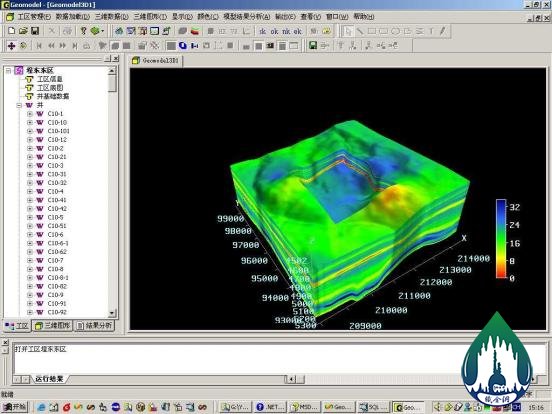The width and height of the screenshot is (552, 414).
Task: Click the rewind playback button
Action: 51,46
